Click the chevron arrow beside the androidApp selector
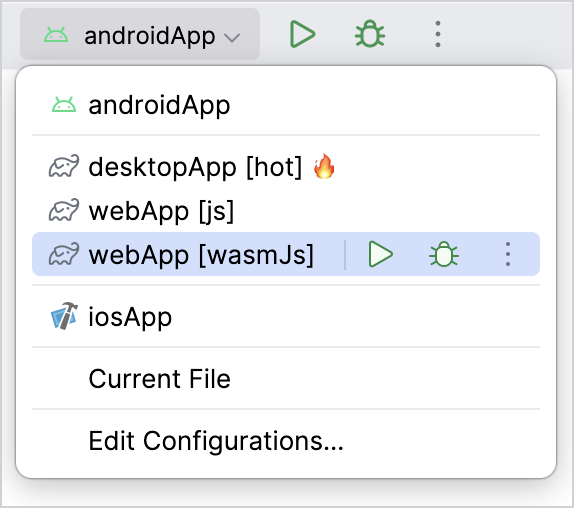This screenshot has width=574, height=508. (232, 37)
